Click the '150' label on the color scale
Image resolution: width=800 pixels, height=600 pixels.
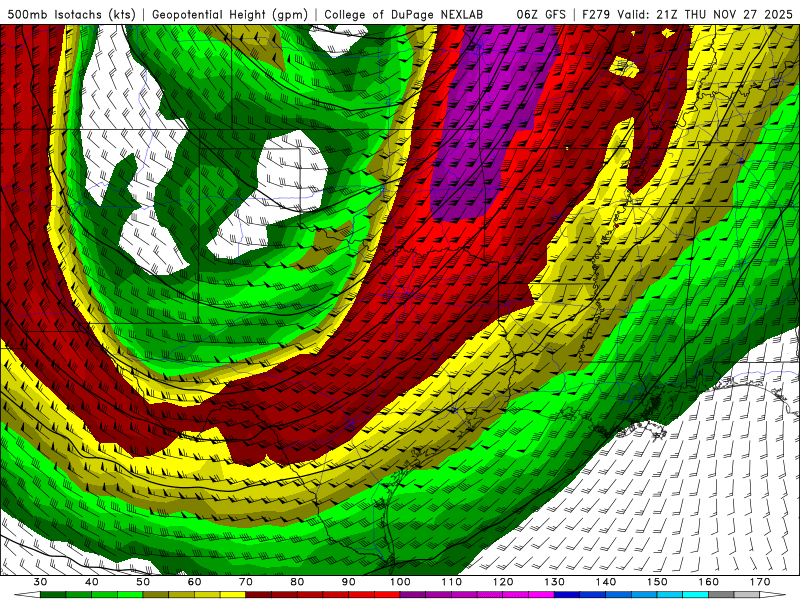point(657,582)
